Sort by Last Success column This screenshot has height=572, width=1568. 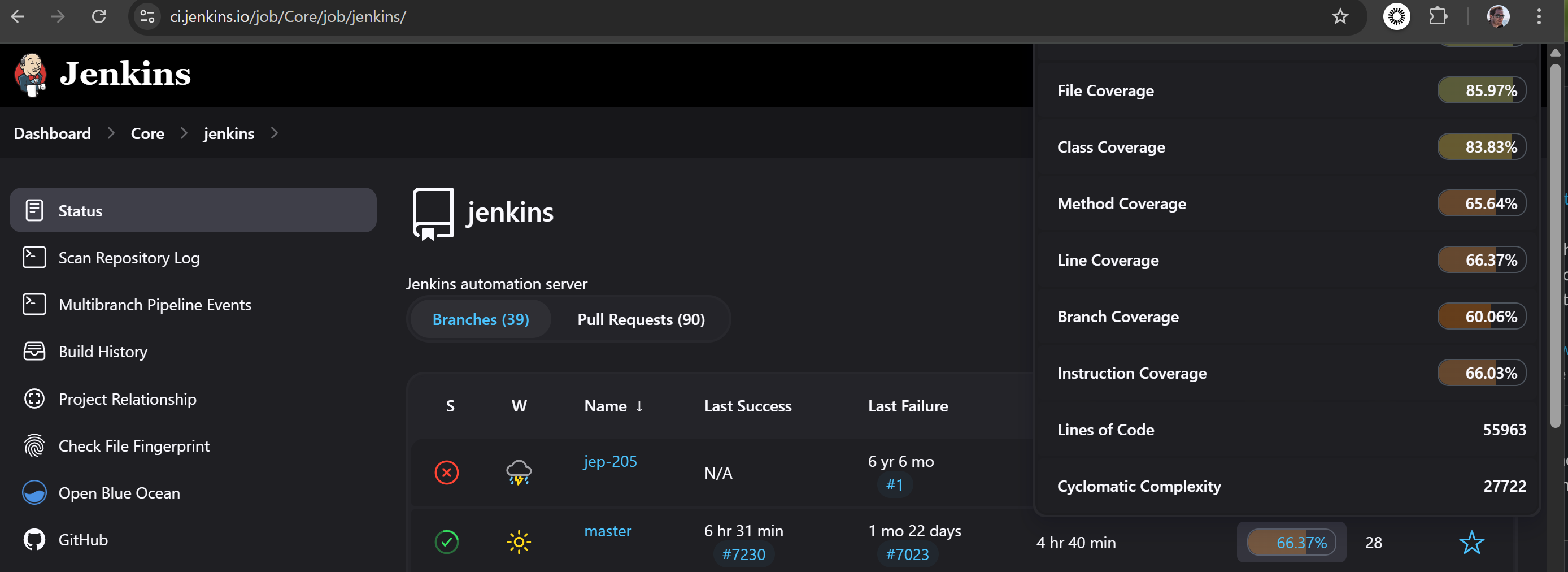click(x=747, y=406)
